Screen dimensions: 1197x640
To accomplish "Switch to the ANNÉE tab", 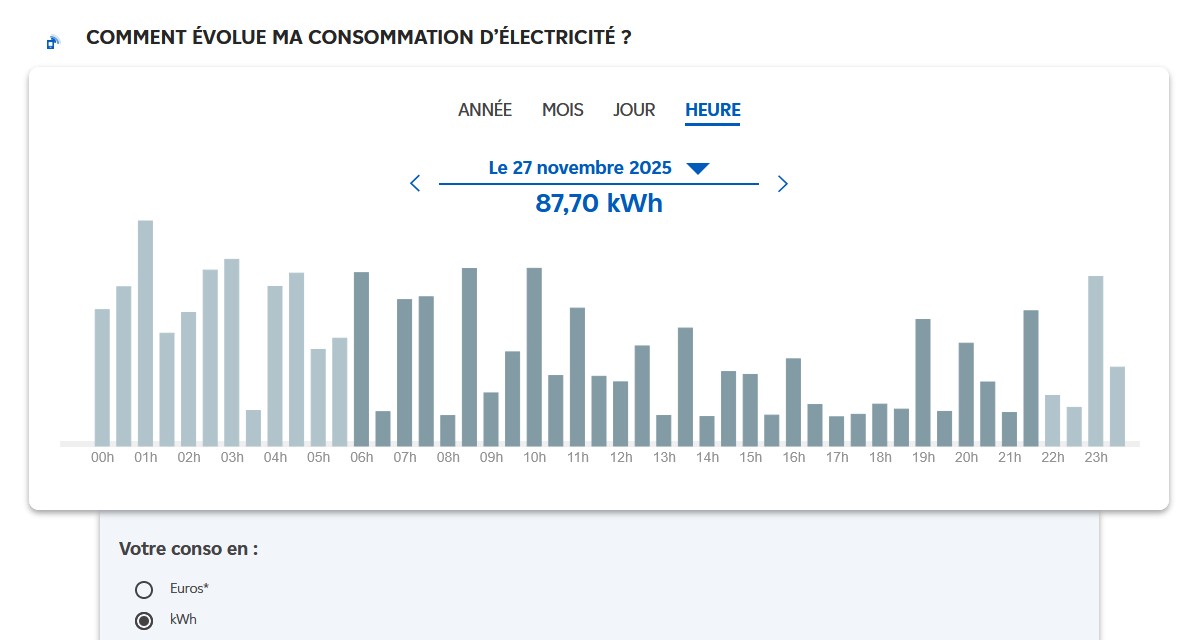I will point(485,110).
